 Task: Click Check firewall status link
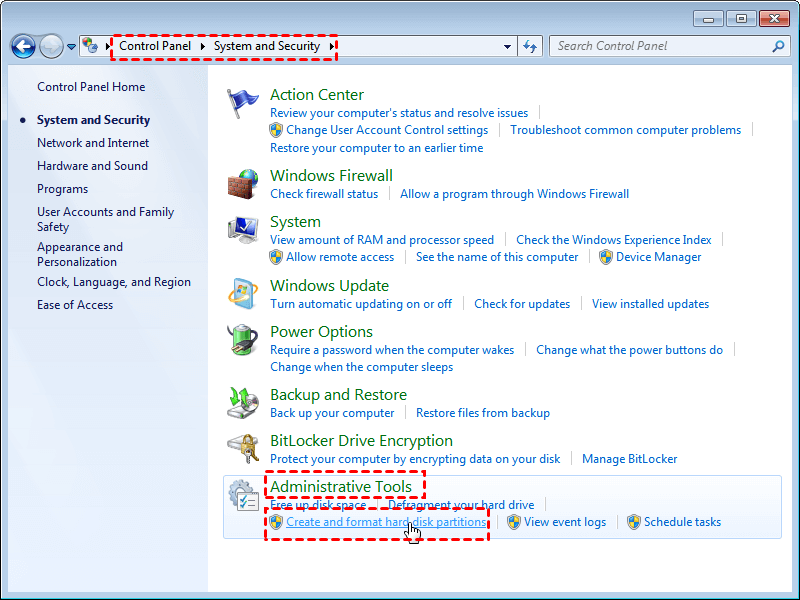click(324, 194)
